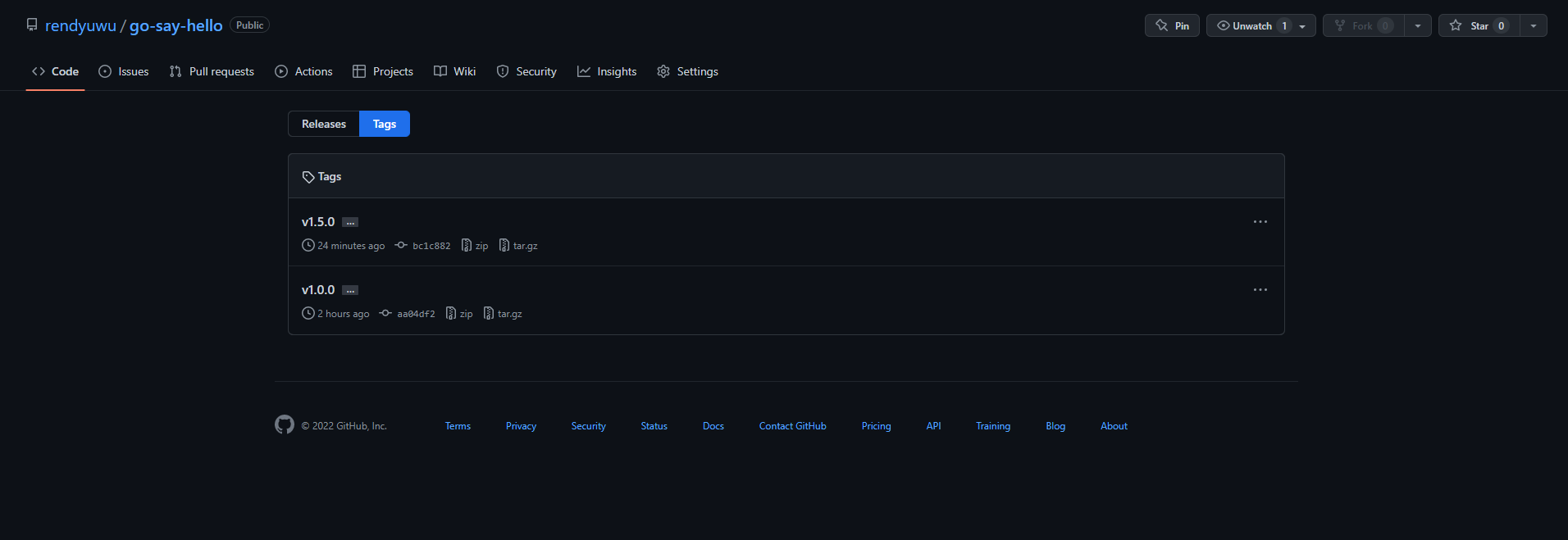The height and width of the screenshot is (540, 1568).
Task: Open the API footer link
Action: (934, 426)
